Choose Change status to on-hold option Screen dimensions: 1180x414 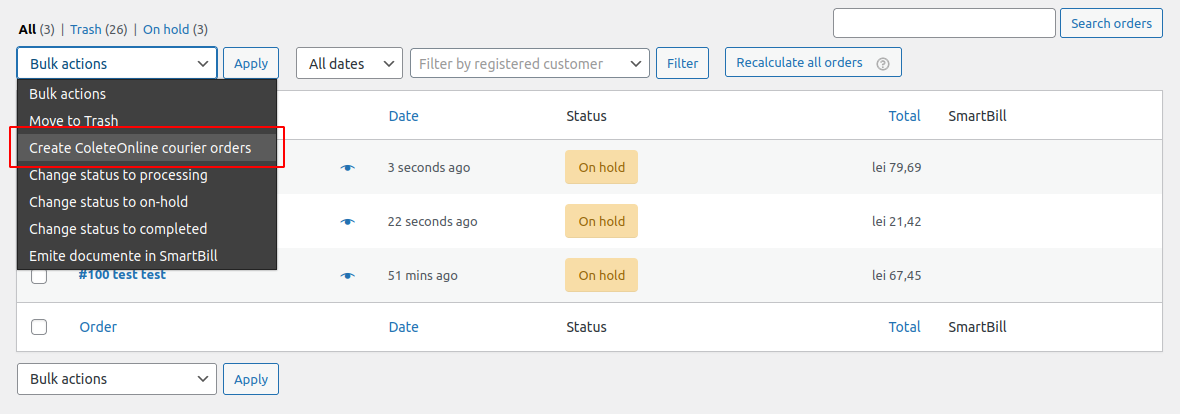(147, 202)
